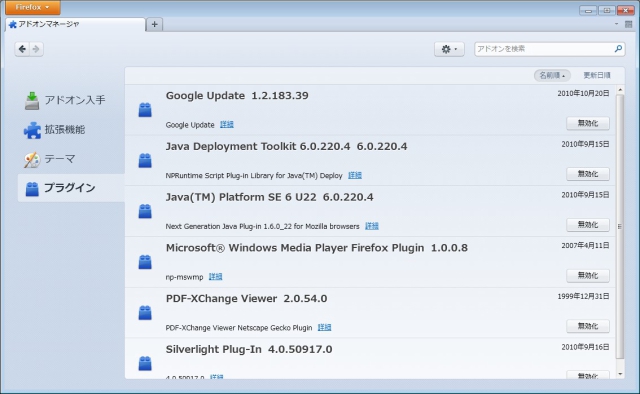
Task: Click the テーマ paint palette icon
Action: point(32,160)
